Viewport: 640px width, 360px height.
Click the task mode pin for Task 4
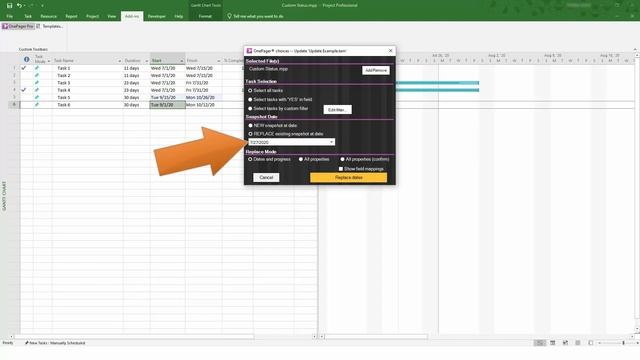click(x=37, y=90)
